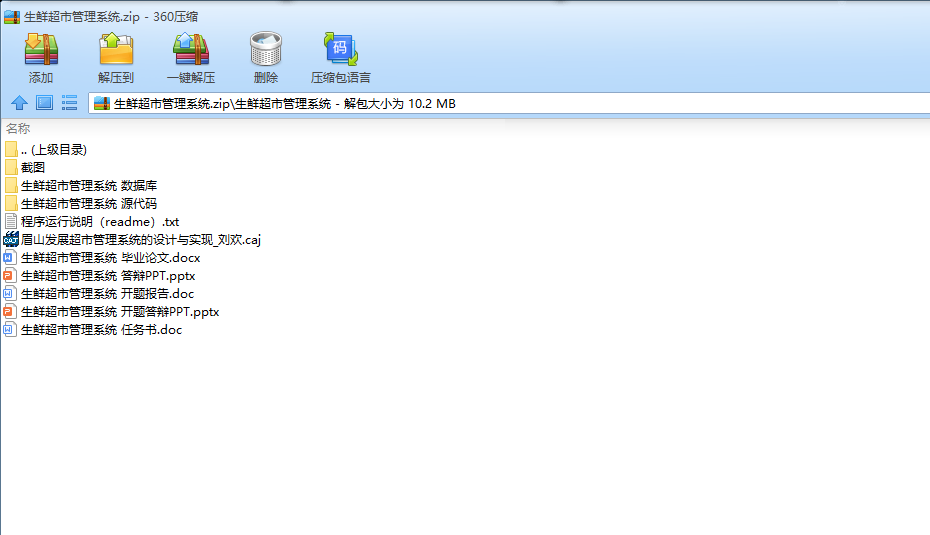Click the folder icon of 上级目录 entry

11,149
